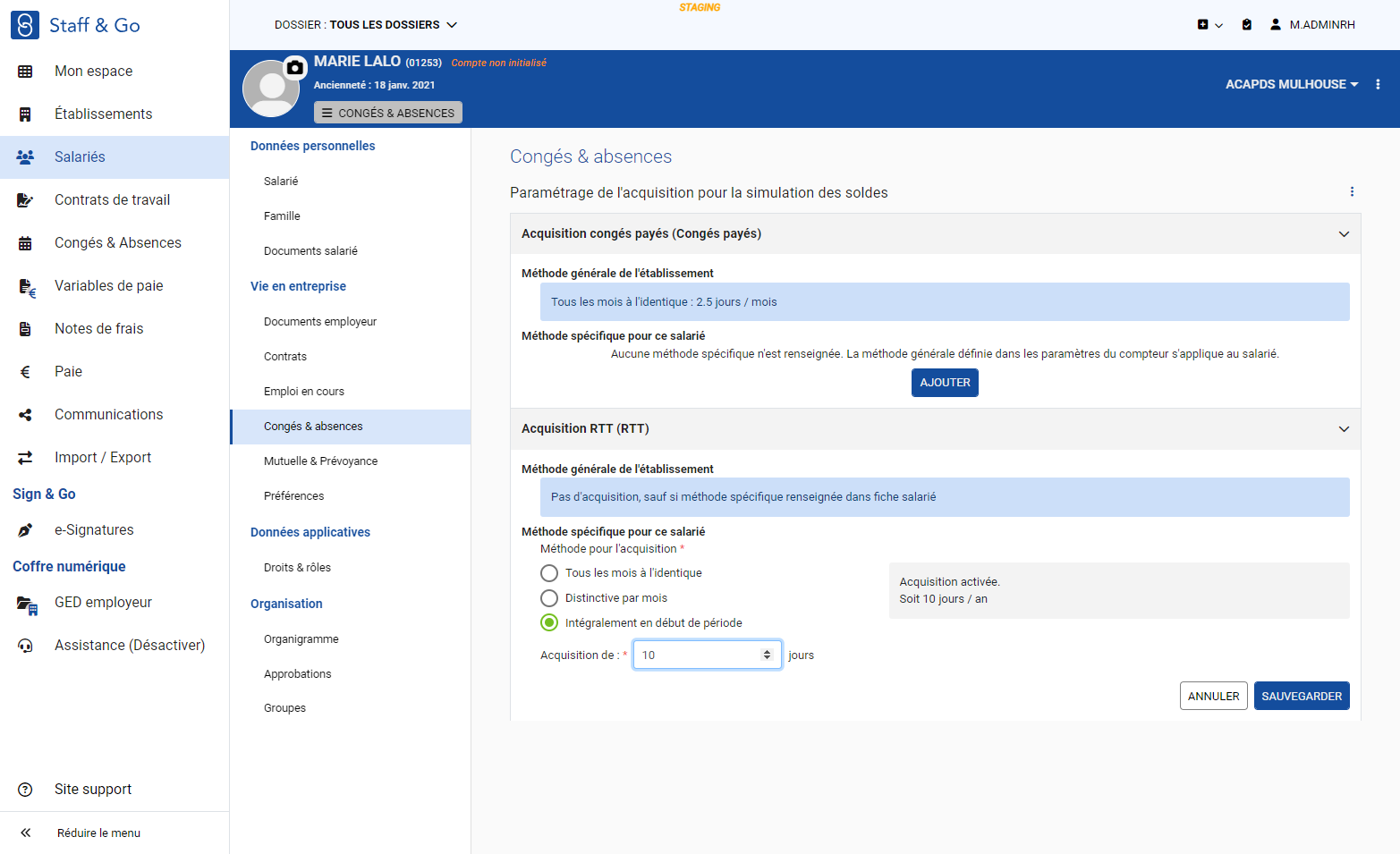Image resolution: width=1400 pixels, height=854 pixels.
Task: Click the Paie euro icon
Action: click(25, 372)
